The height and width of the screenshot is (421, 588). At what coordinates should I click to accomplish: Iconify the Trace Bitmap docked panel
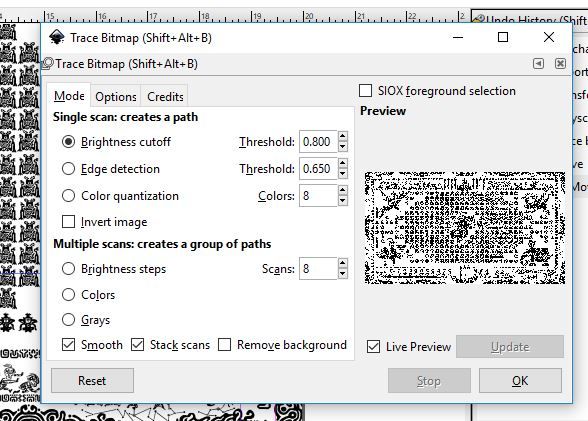pyautogui.click(x=538, y=63)
